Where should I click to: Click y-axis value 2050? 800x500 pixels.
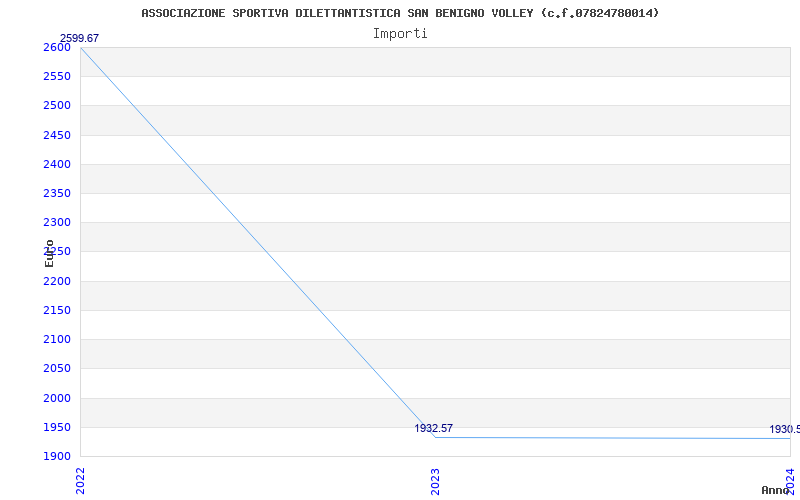point(57,368)
